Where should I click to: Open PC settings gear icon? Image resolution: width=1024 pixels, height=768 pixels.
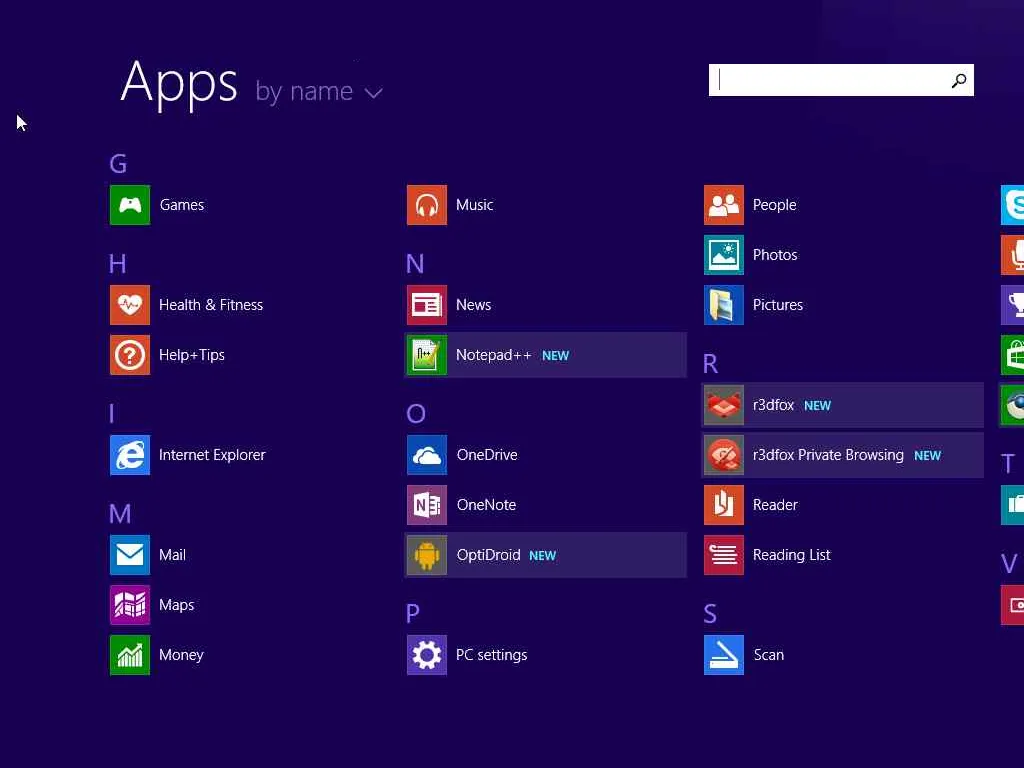click(x=426, y=655)
